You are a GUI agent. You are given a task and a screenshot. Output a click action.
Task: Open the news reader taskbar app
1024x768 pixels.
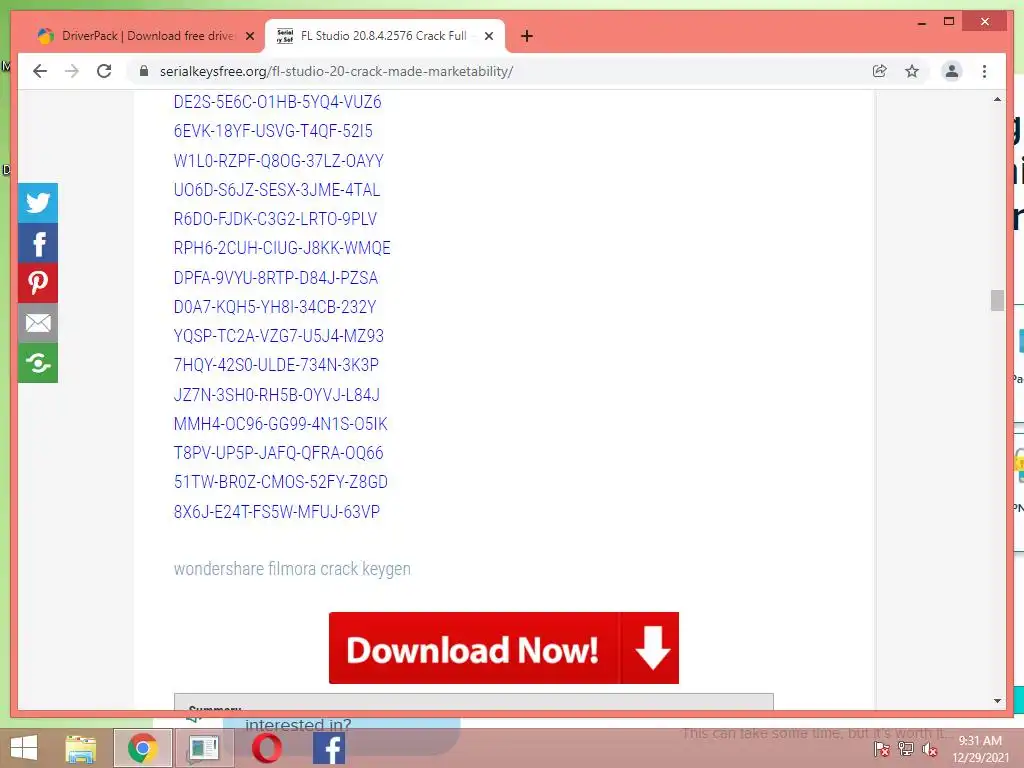click(204, 748)
